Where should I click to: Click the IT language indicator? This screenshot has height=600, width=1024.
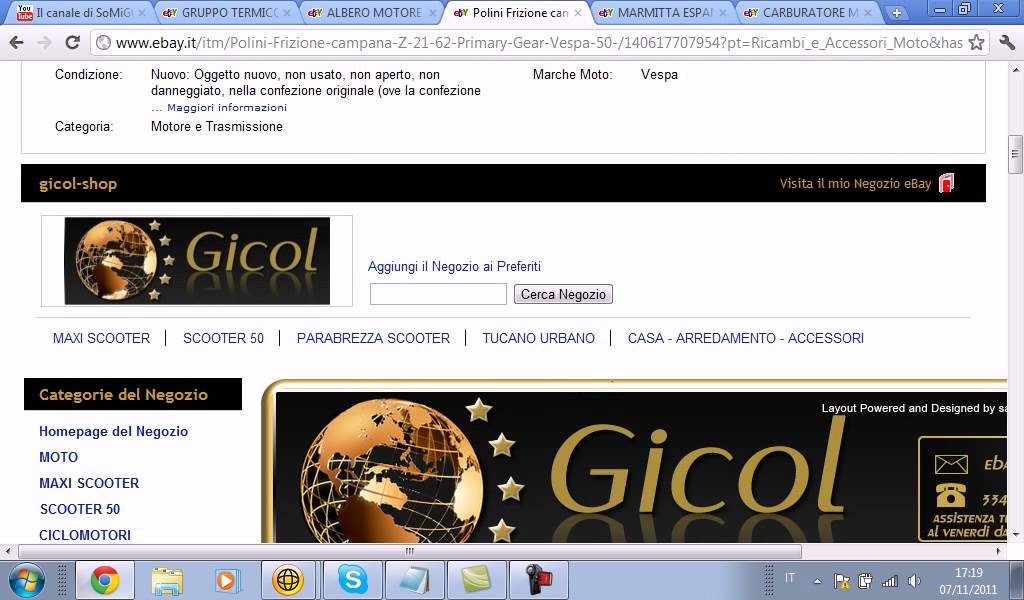790,578
